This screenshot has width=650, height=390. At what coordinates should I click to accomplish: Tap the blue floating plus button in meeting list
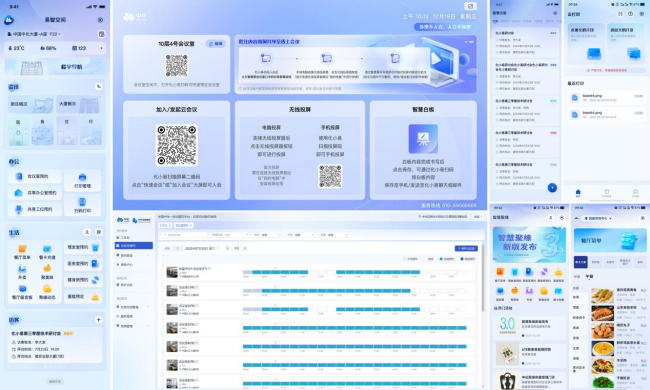point(552,188)
